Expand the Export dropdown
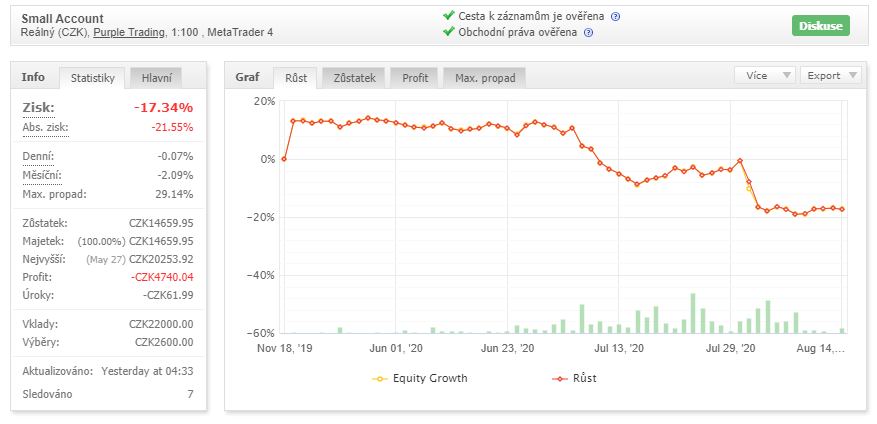The height and width of the screenshot is (424, 877). tap(830, 75)
